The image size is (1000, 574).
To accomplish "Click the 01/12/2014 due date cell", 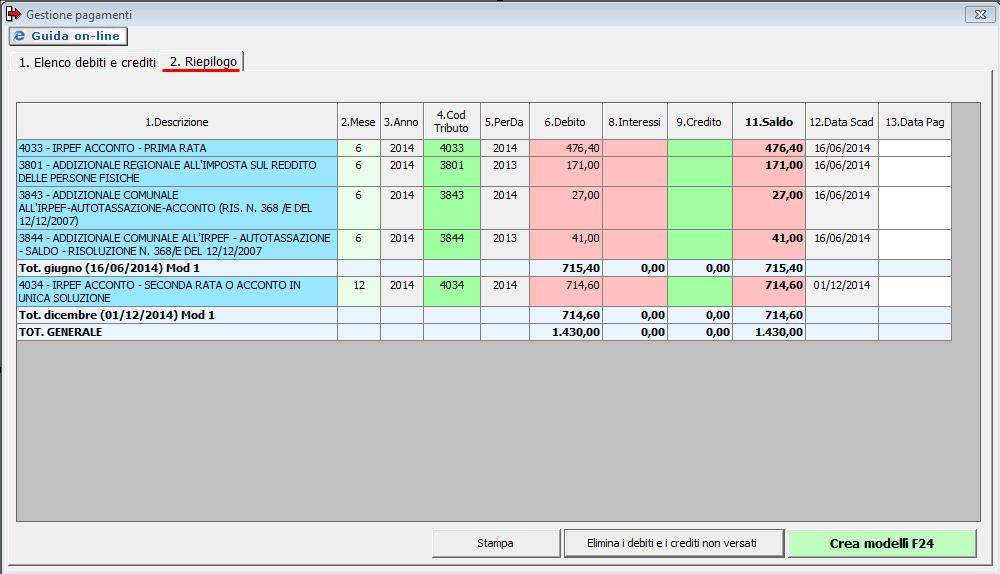I will click(x=841, y=285).
